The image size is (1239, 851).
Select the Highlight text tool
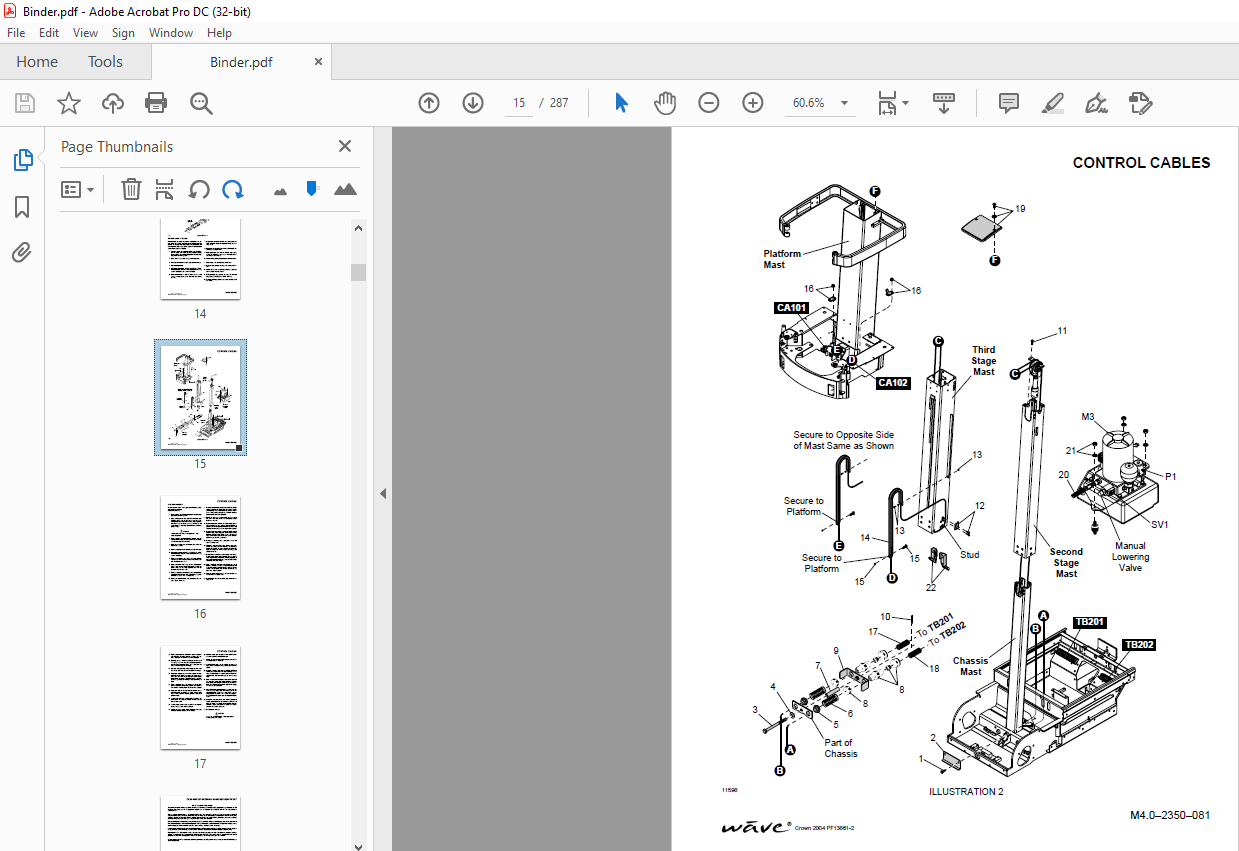click(x=1053, y=103)
